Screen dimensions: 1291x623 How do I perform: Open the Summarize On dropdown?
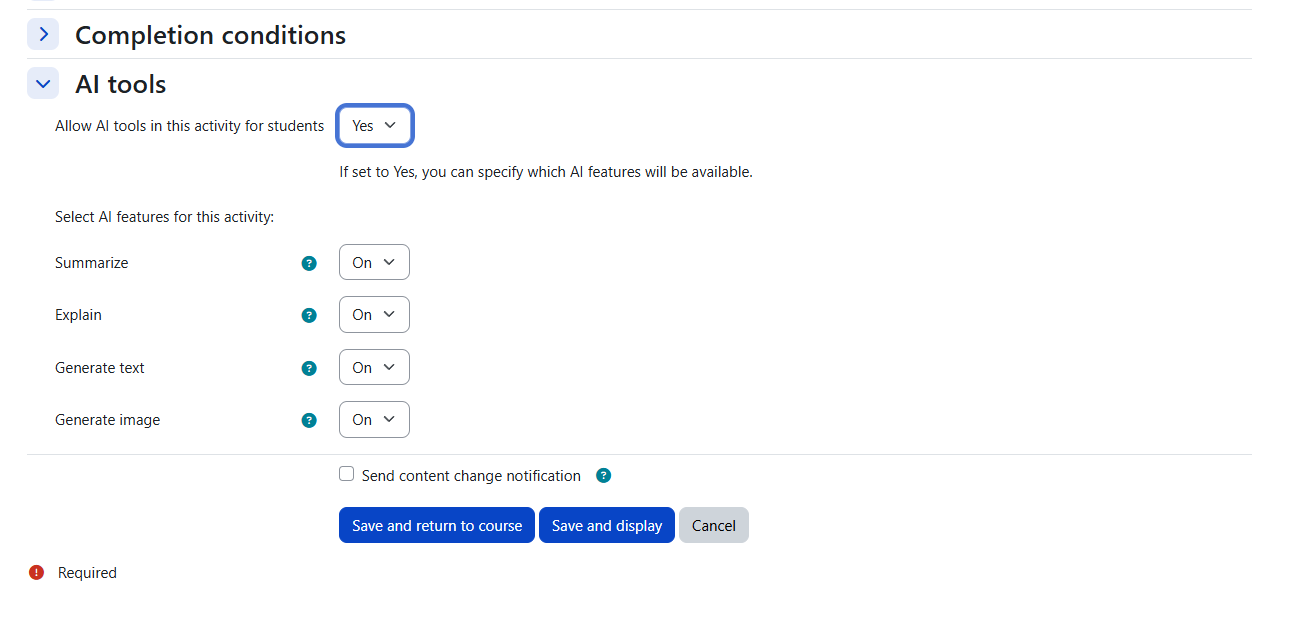tap(374, 262)
